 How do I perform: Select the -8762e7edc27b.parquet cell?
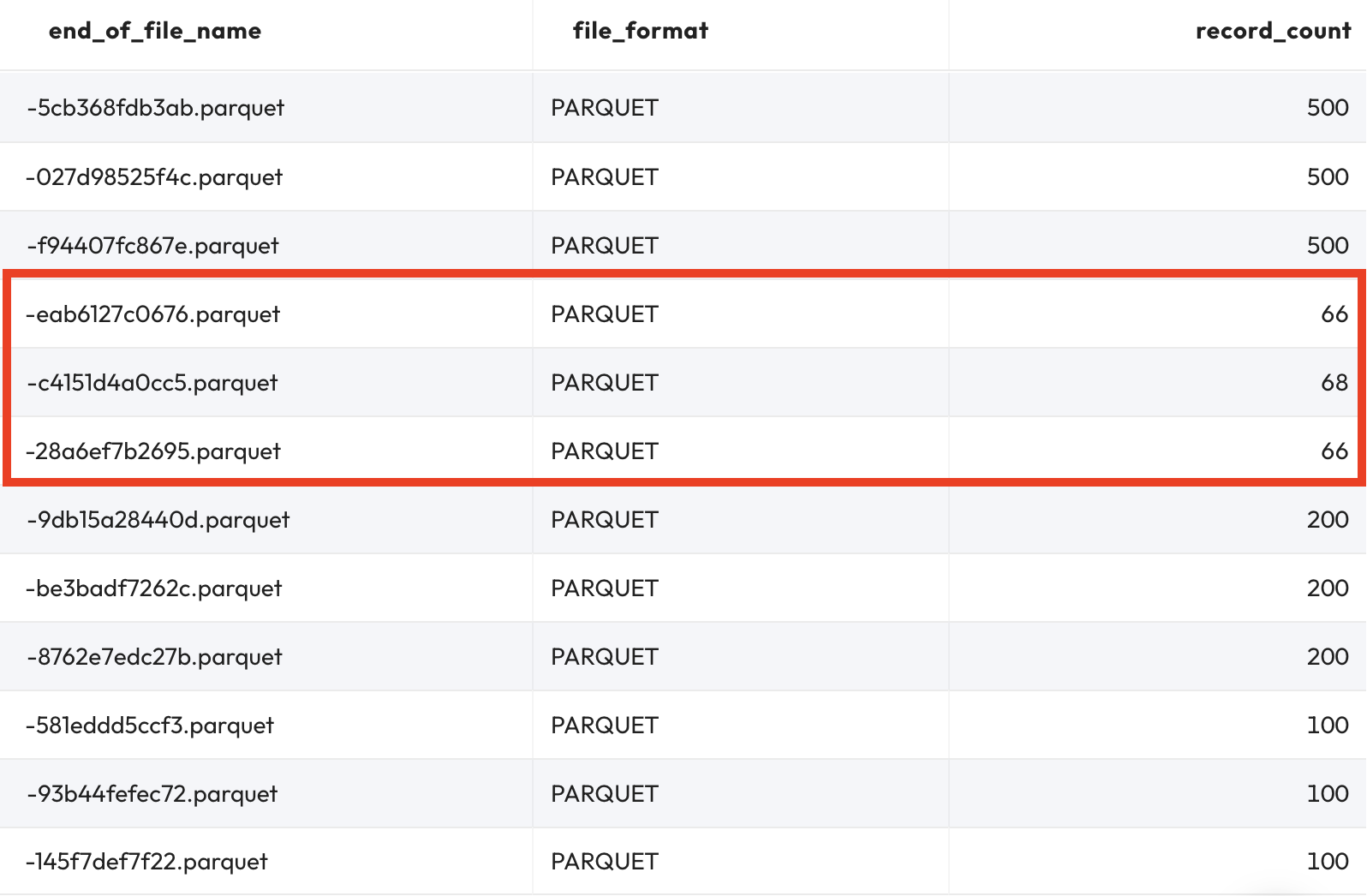(x=155, y=657)
